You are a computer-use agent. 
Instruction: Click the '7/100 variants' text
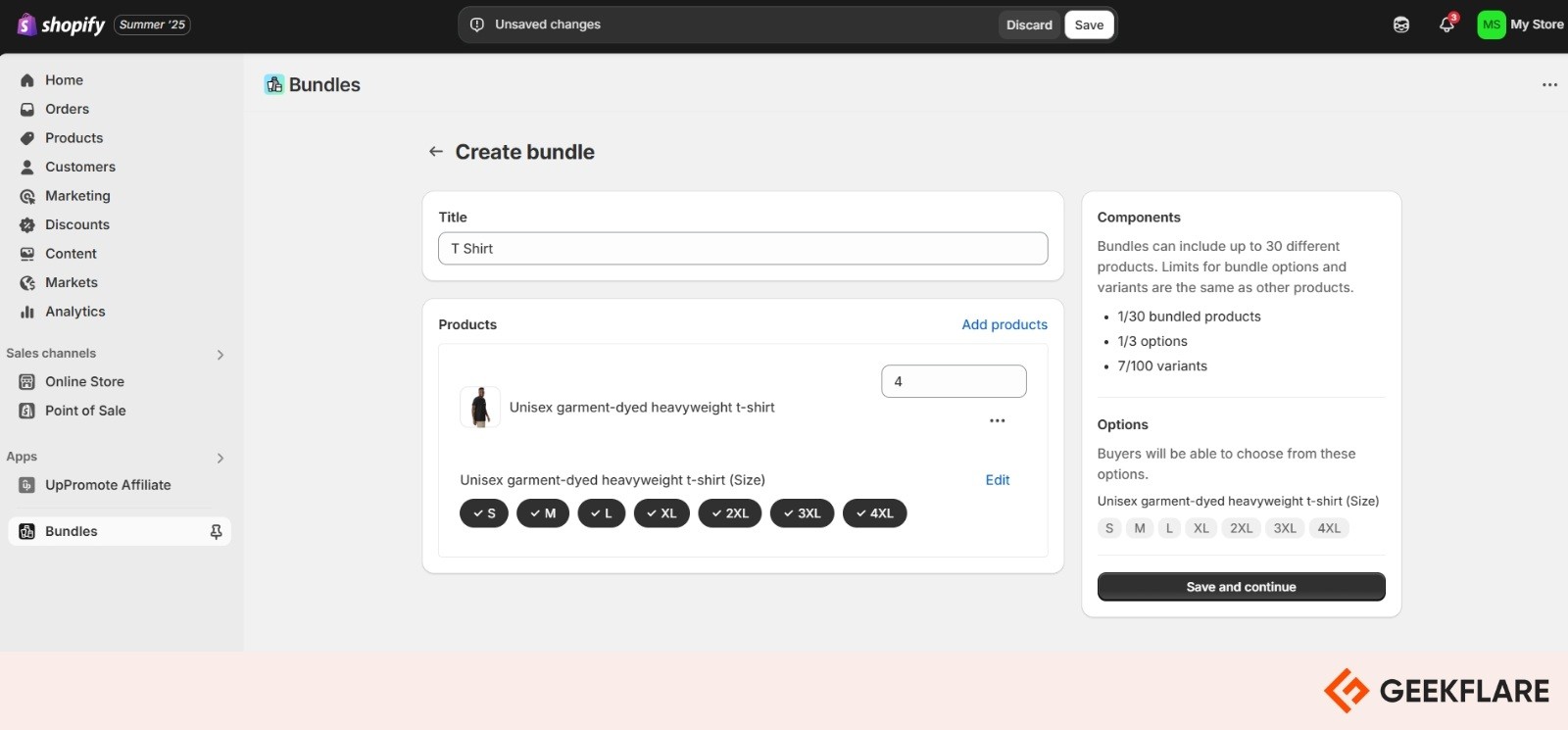coord(1162,366)
